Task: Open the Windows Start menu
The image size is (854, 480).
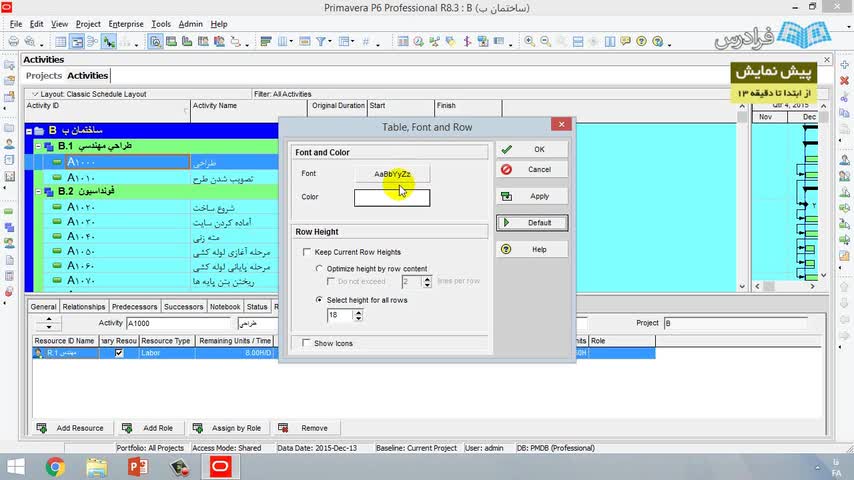Action: pos(15,467)
